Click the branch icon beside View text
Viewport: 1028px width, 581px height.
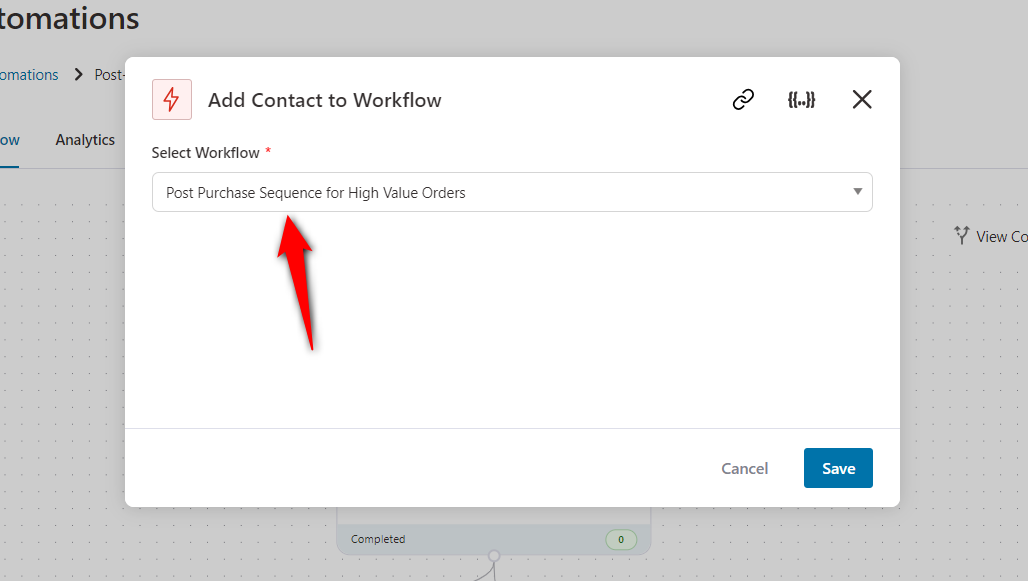coord(962,236)
